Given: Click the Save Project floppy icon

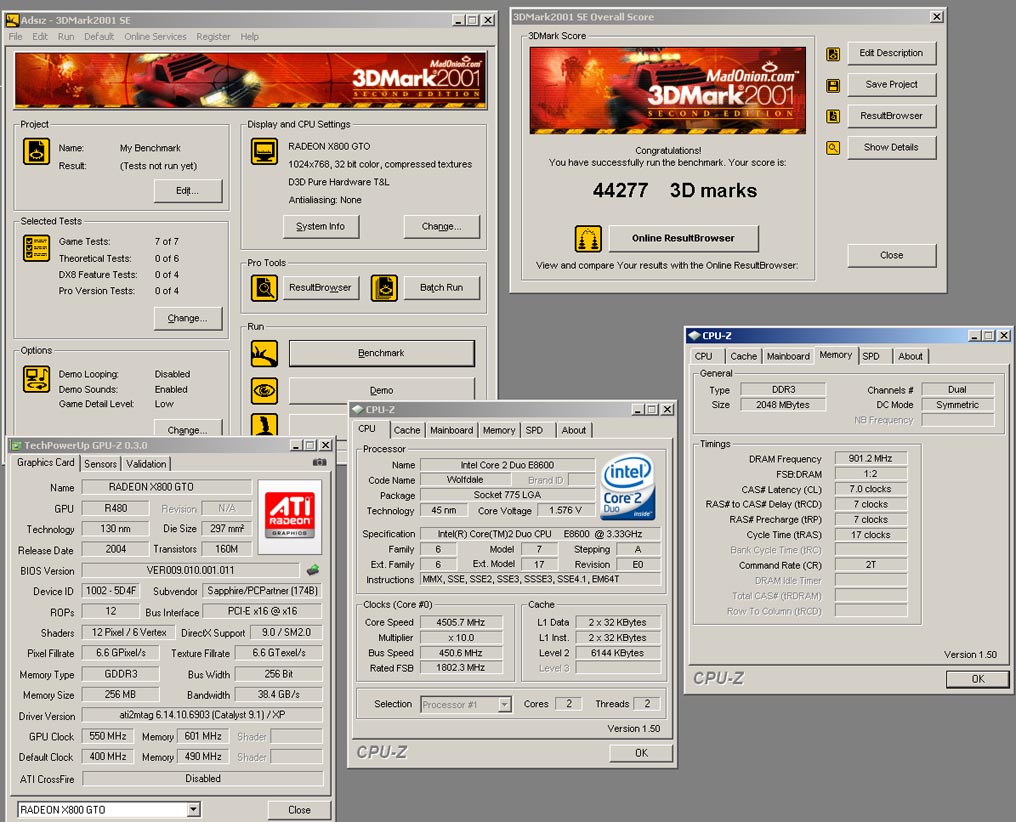Looking at the screenshot, I should point(833,85).
